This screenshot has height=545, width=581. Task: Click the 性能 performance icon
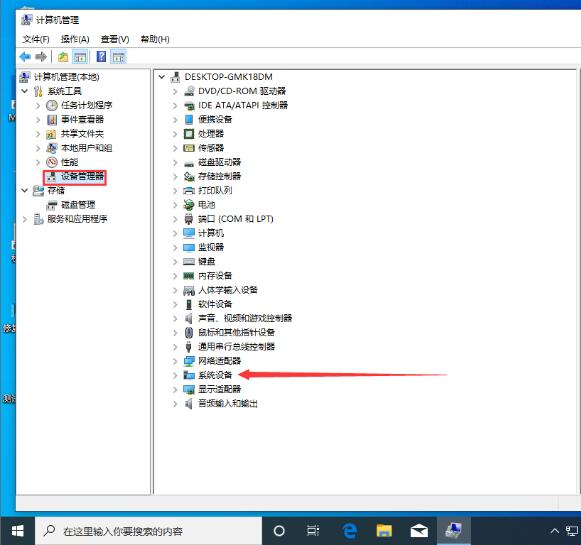(x=52, y=162)
